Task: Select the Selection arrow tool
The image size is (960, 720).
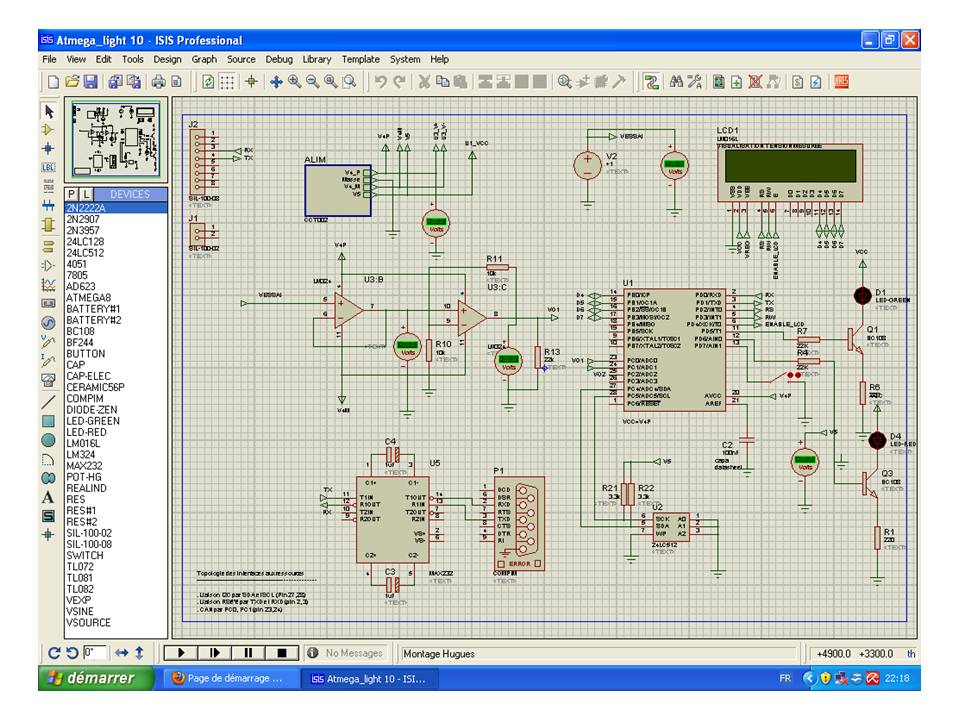Action: tap(47, 110)
